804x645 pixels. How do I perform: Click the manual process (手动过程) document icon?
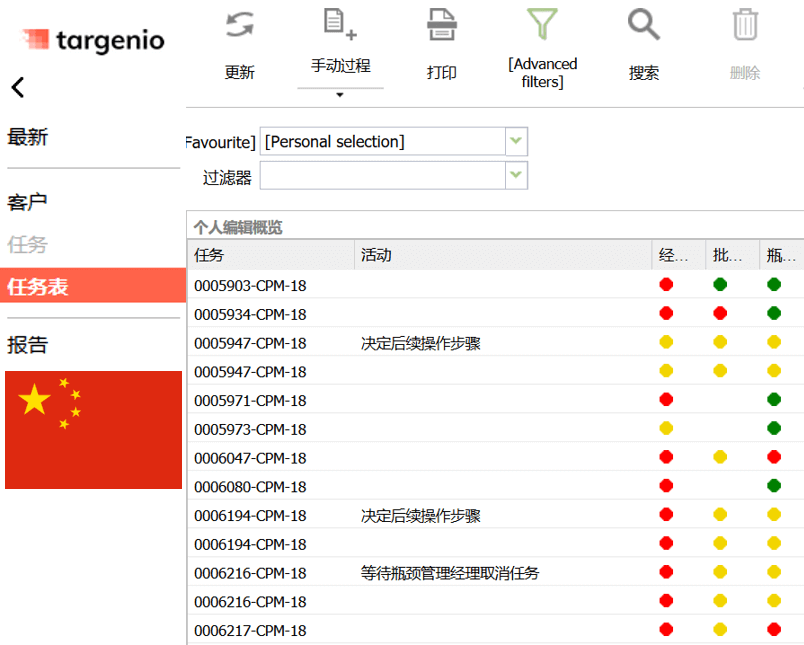[340, 24]
